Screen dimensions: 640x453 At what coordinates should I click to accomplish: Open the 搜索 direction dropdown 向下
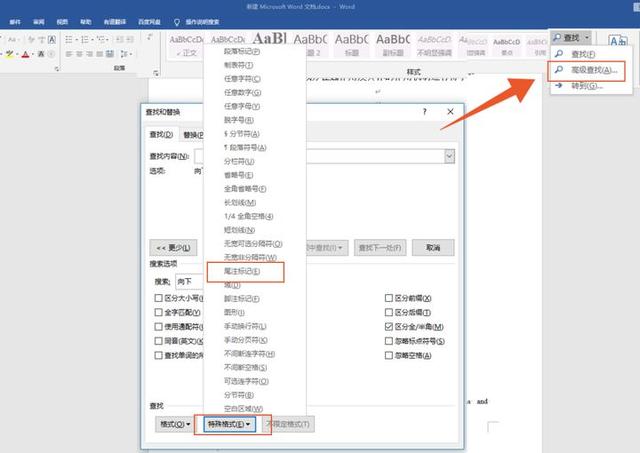coord(189,281)
